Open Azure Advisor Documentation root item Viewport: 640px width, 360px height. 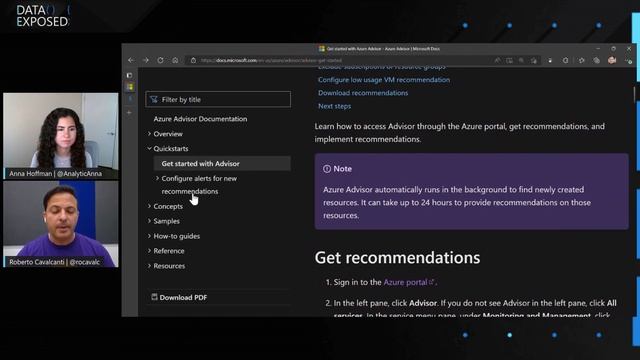click(200, 119)
